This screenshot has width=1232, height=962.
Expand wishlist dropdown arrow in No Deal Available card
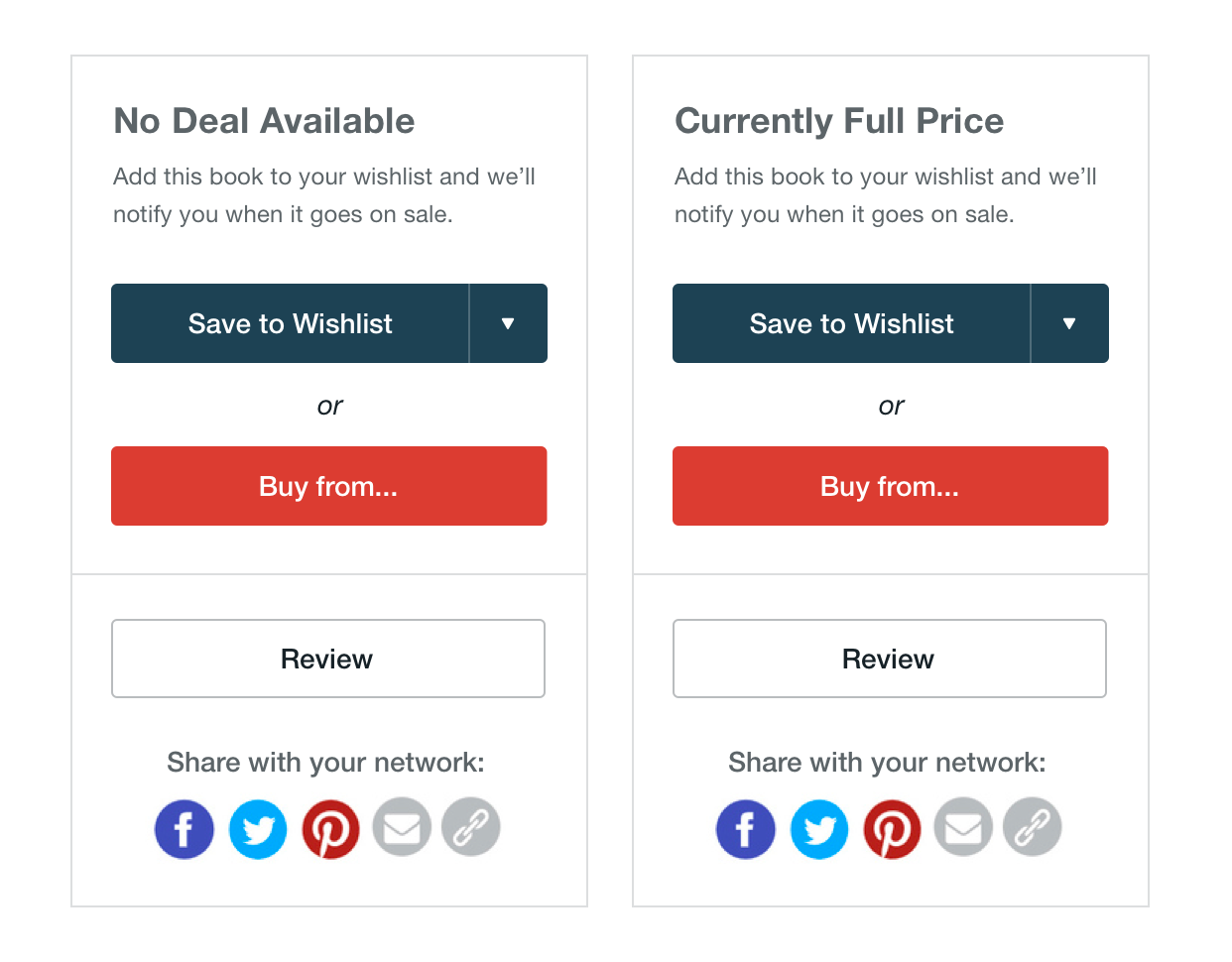pyautogui.click(x=508, y=323)
